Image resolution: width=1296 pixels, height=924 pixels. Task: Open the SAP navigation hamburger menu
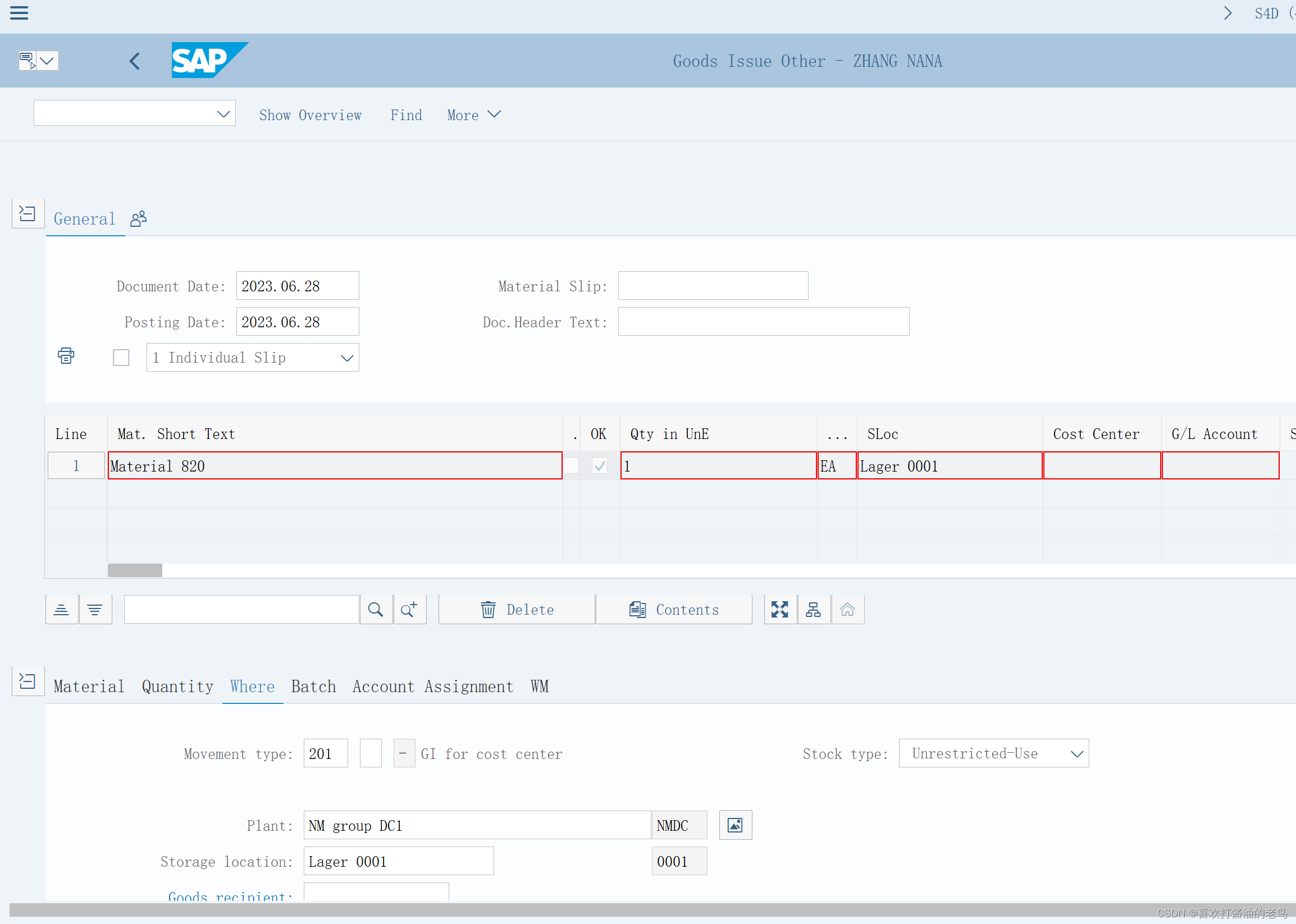19,12
